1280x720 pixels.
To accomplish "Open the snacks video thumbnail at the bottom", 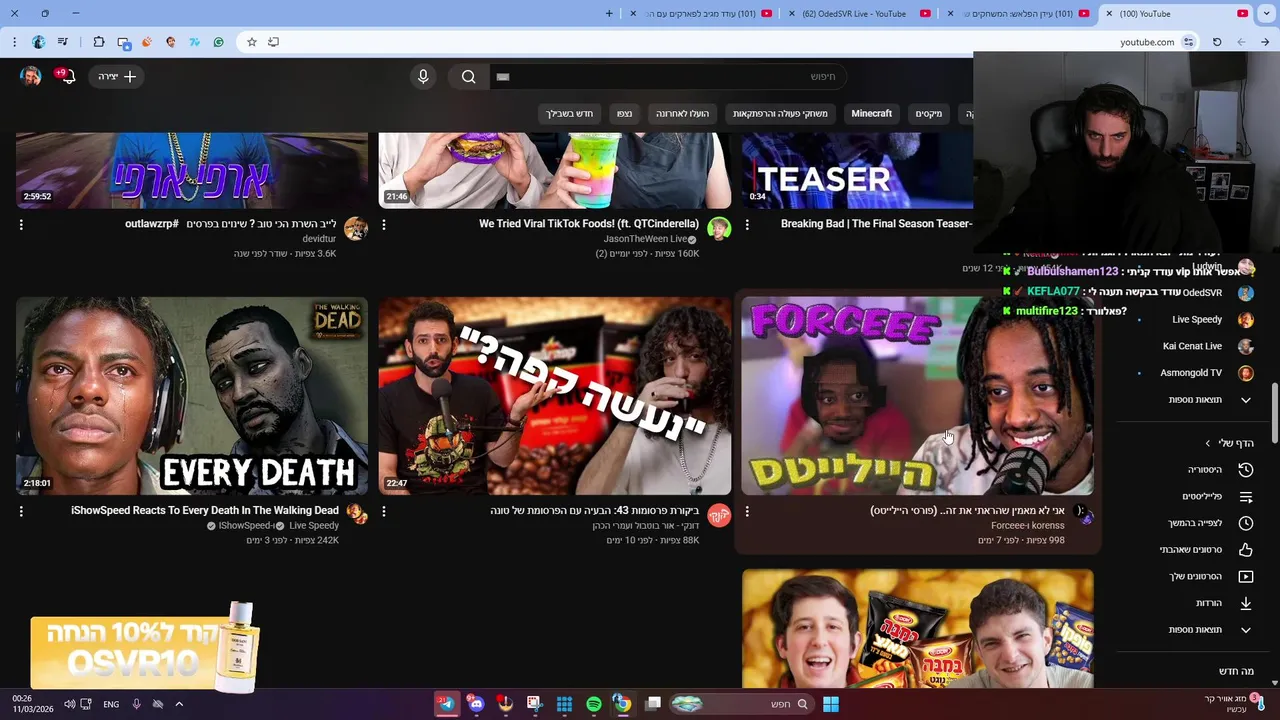I will pos(918,629).
